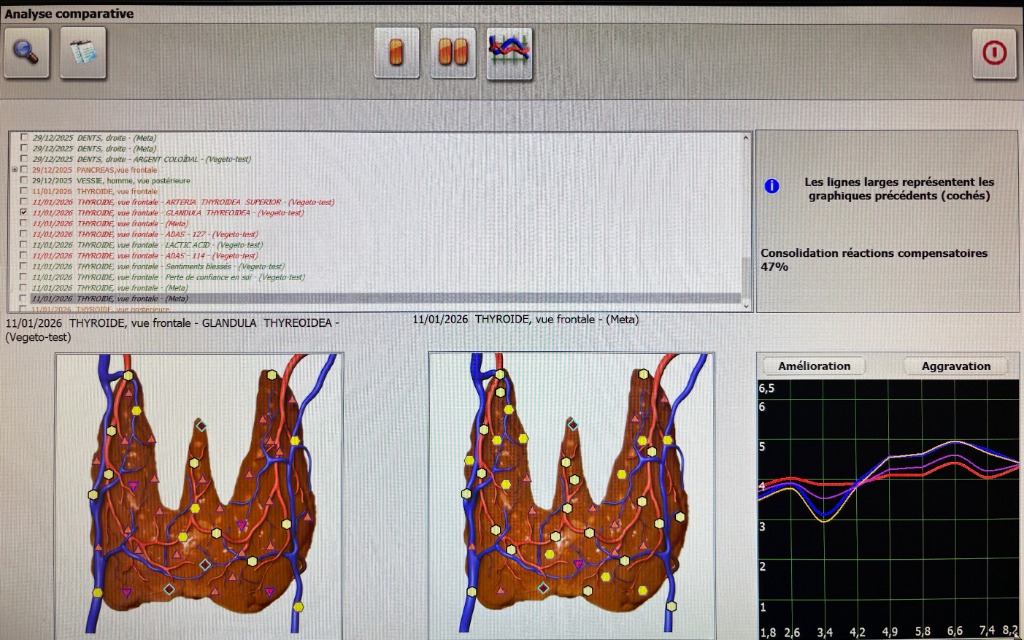The height and width of the screenshot is (640, 1024).
Task: Click the Aggravation button
Action: (x=955, y=366)
